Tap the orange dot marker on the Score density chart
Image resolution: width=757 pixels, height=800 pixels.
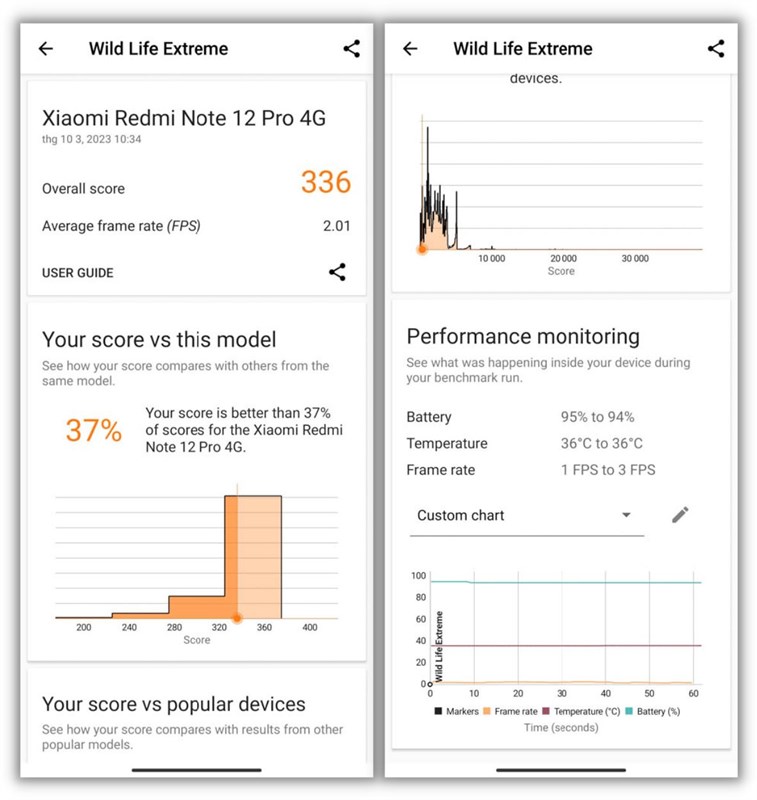pos(422,247)
